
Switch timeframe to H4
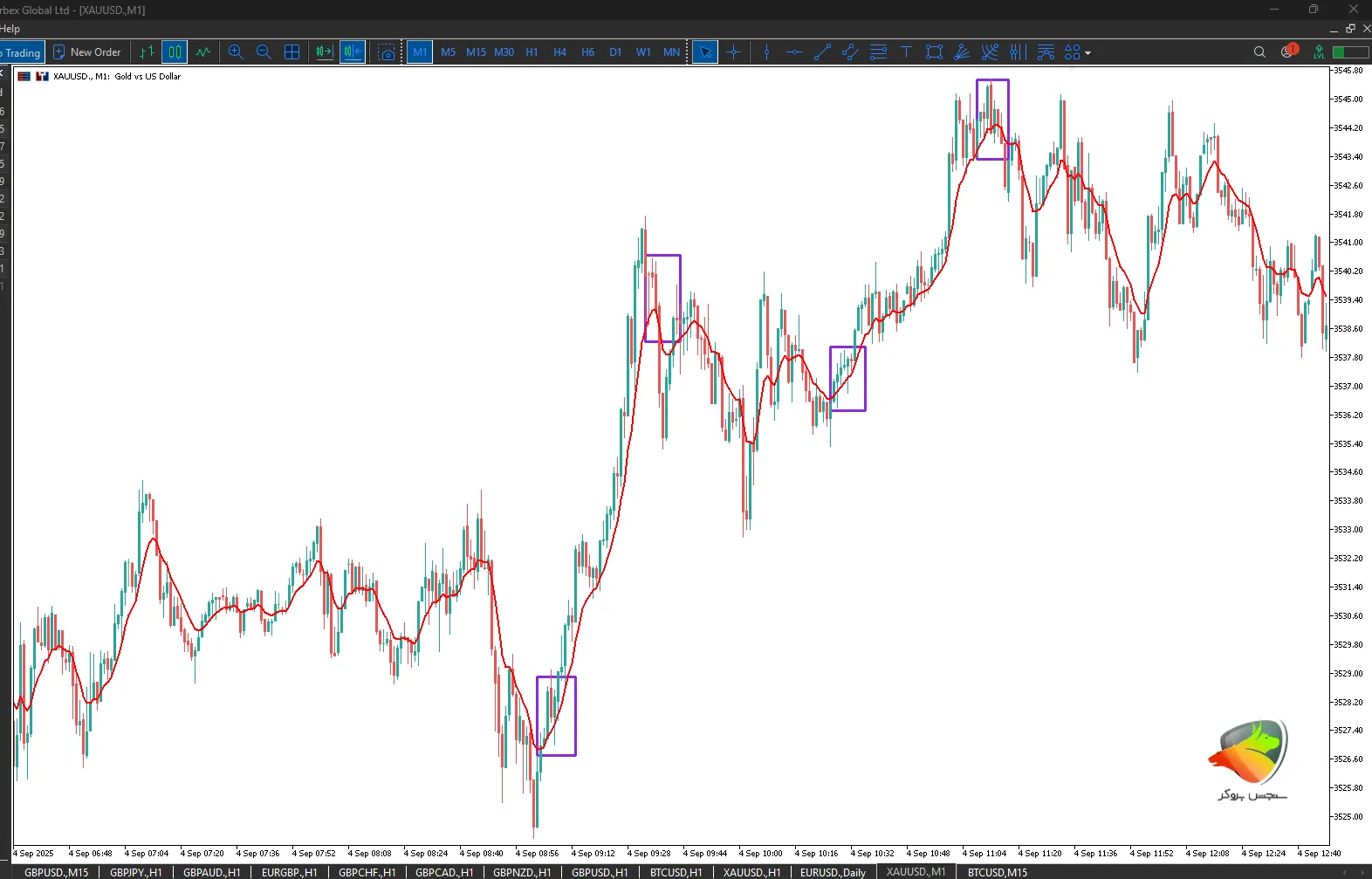[559, 52]
